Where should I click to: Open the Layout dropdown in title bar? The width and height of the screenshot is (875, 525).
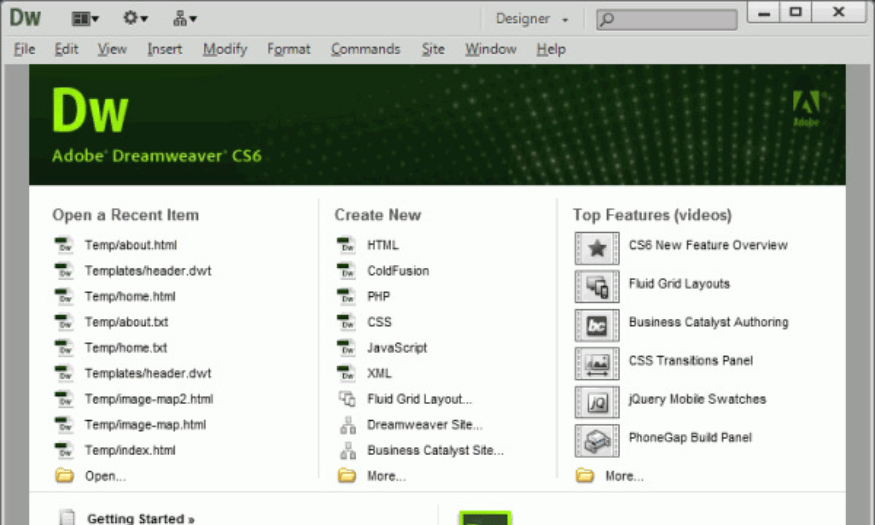[x=85, y=19]
